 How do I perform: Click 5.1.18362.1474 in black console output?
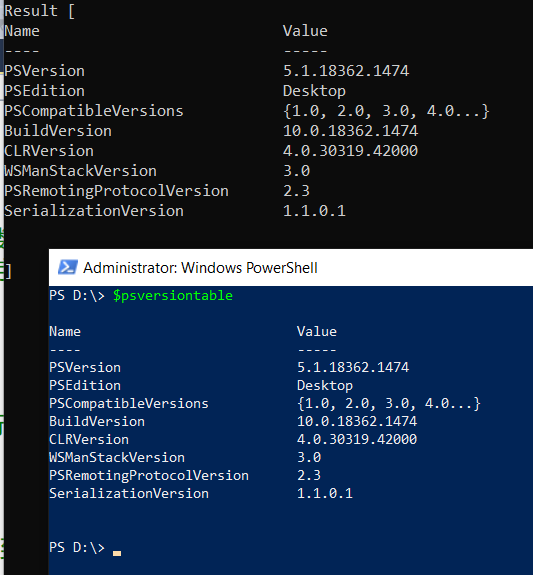click(x=346, y=71)
